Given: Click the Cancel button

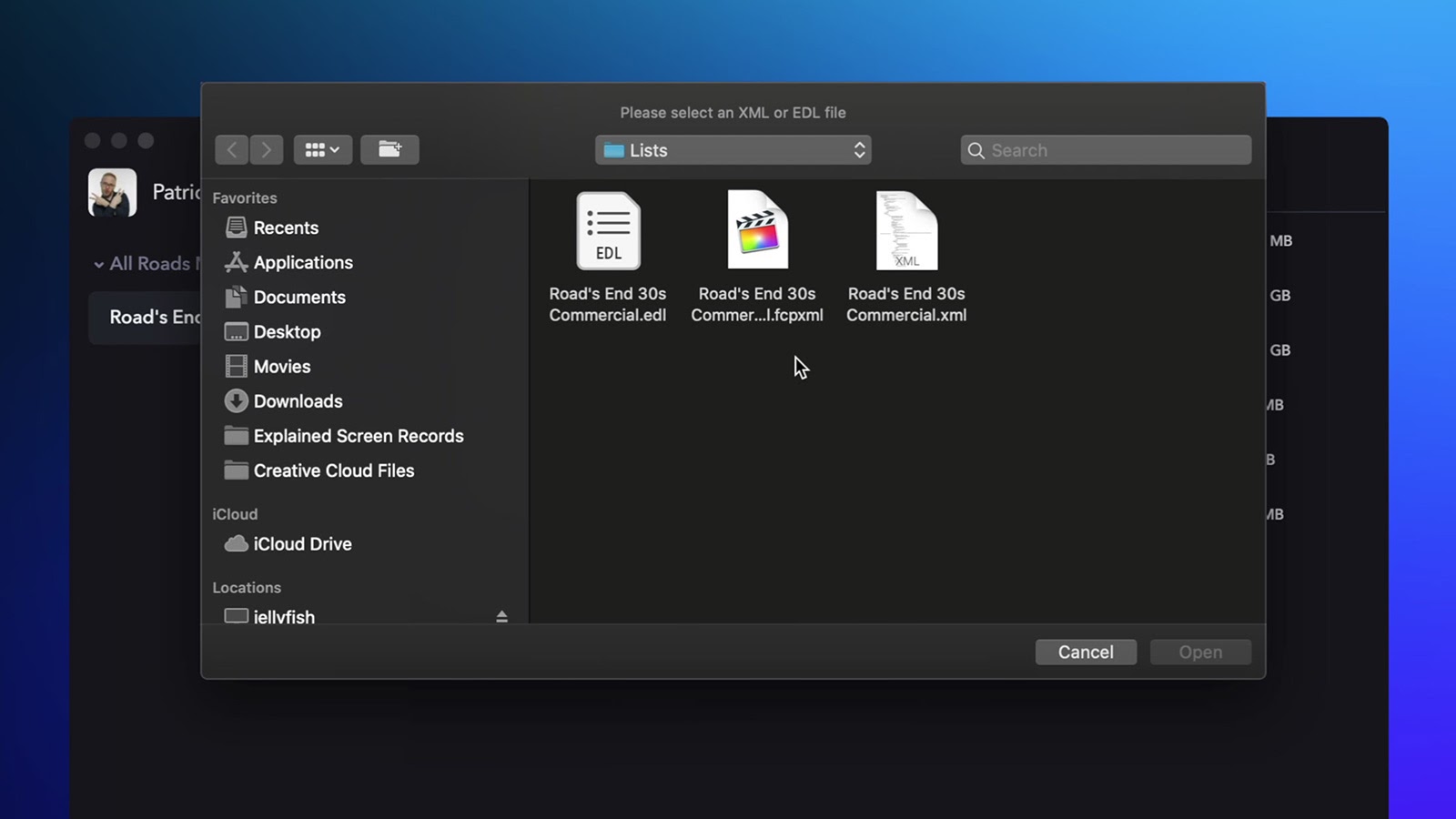Looking at the screenshot, I should pos(1086,652).
